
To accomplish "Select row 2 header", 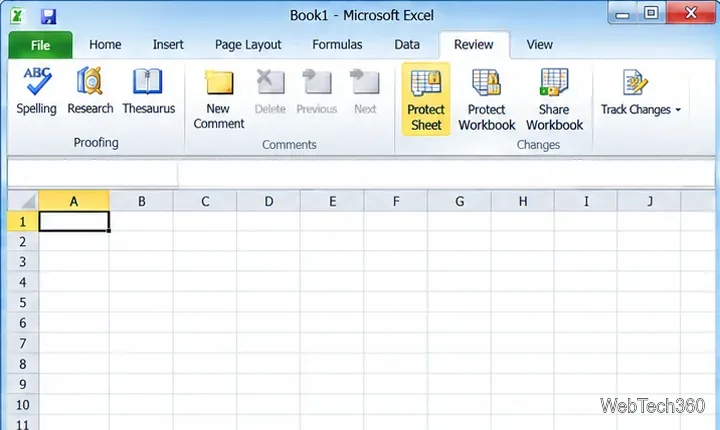I will (x=23, y=242).
